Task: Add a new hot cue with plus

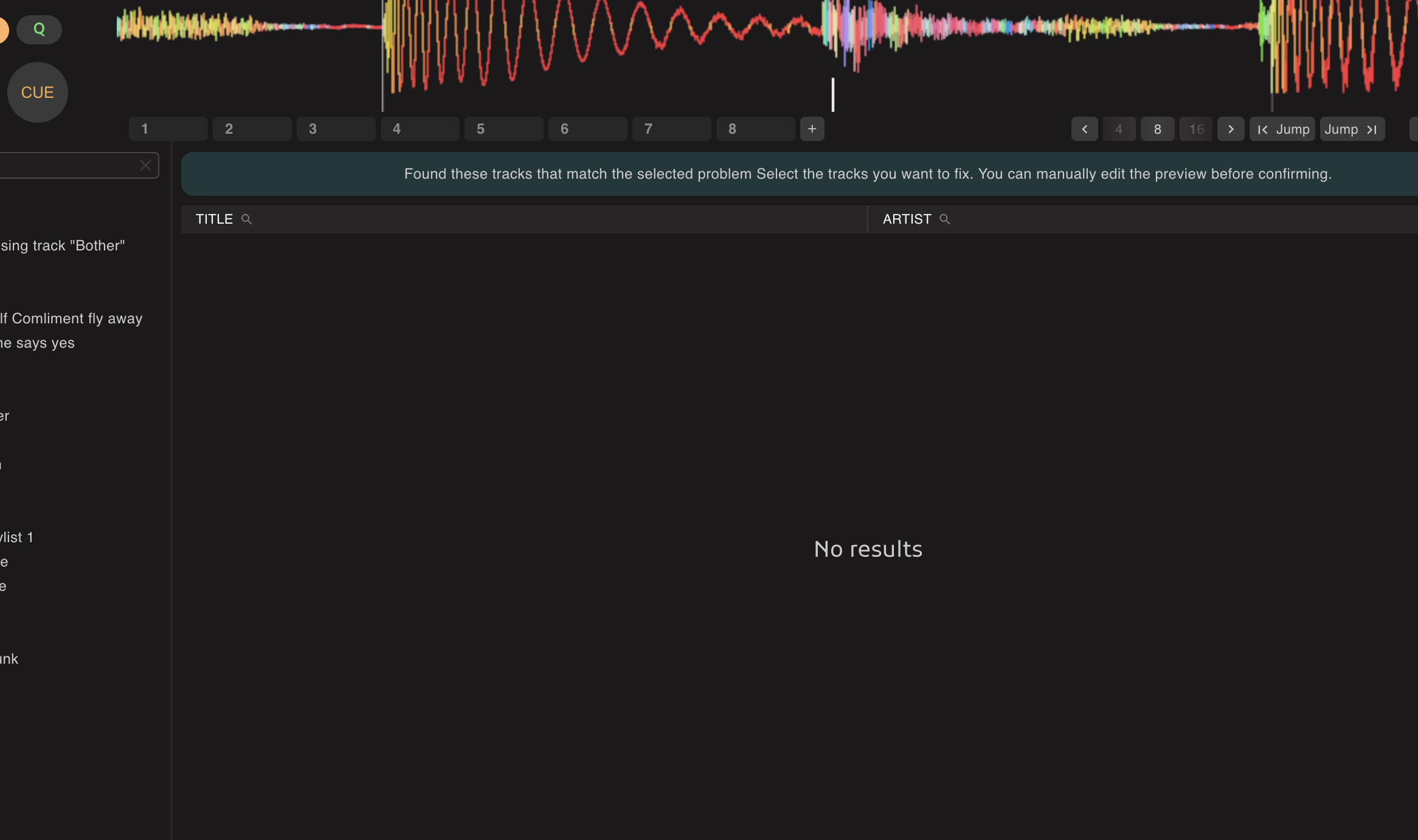Action: click(x=812, y=129)
